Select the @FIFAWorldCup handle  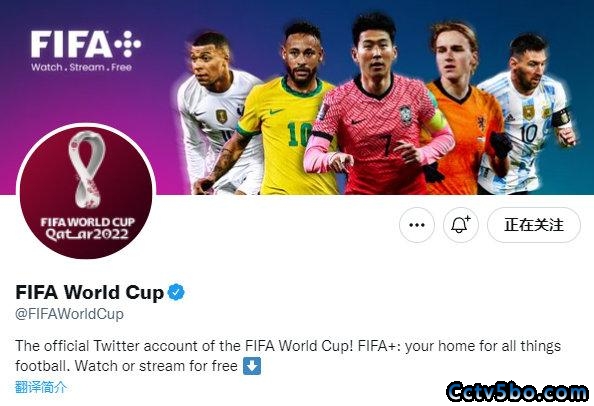click(69, 314)
